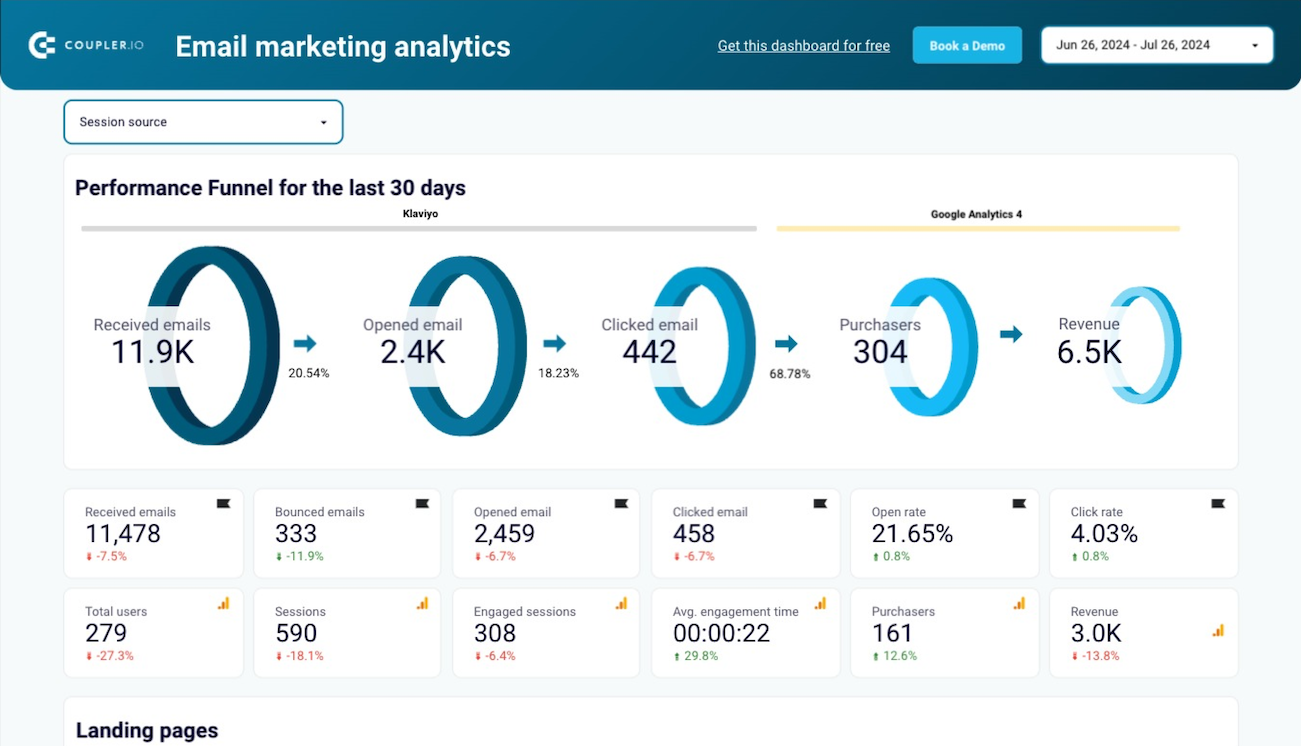
Task: Click the Received emails funnel ring
Action: click(x=212, y=344)
